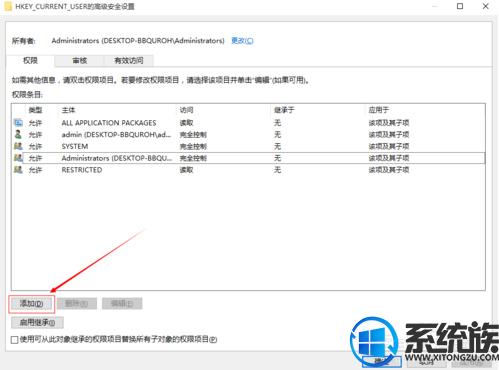This screenshot has width=499, height=370.
Task: Close the advanced security settings window
Action: pyautogui.click(x=486, y=6)
